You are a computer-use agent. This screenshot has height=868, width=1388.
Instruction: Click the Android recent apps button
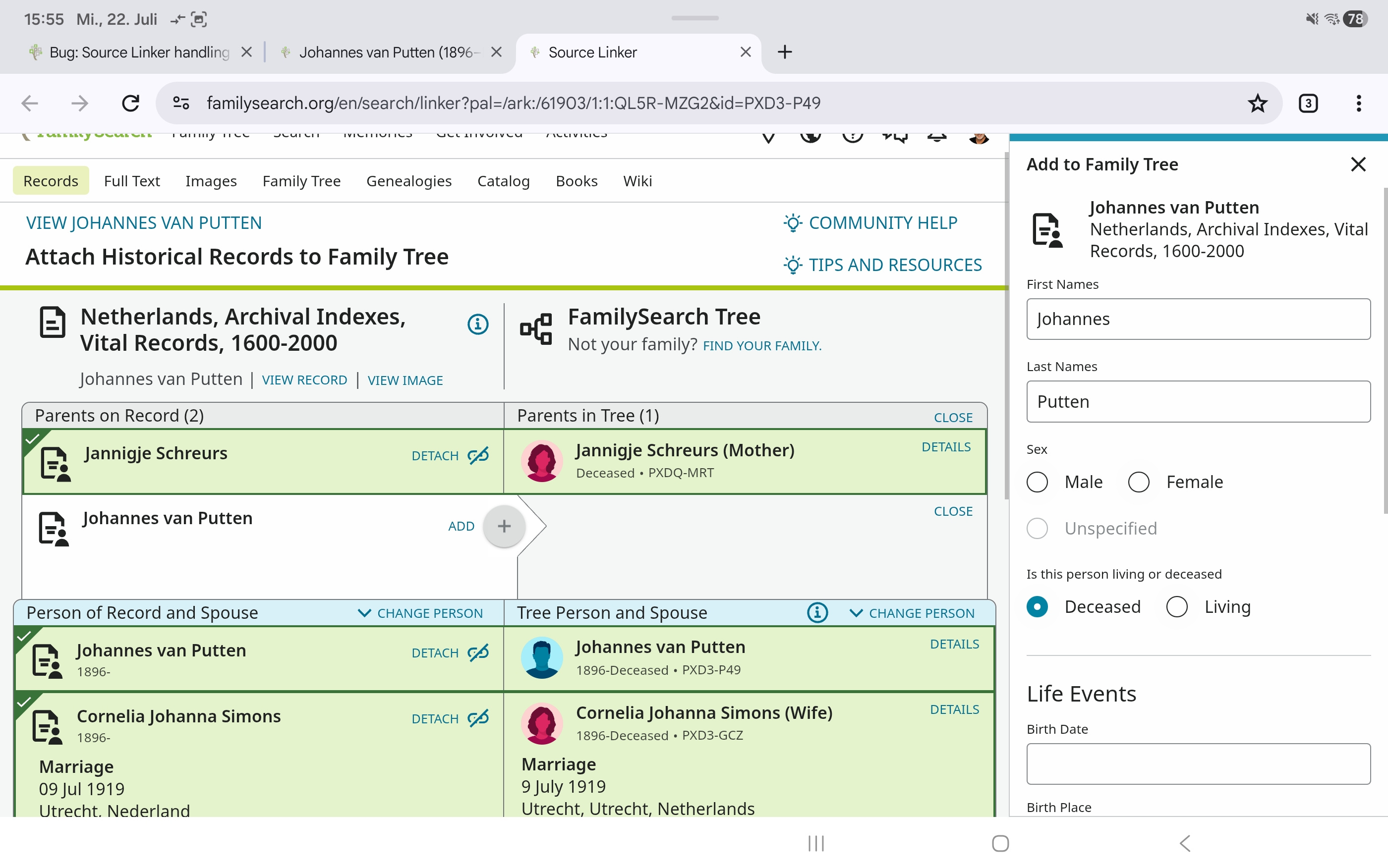click(816, 843)
